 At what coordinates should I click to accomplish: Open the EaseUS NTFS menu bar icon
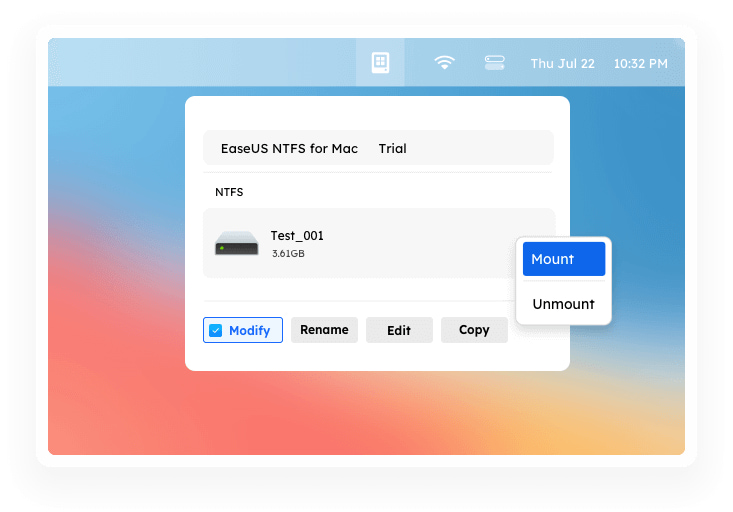(380, 62)
